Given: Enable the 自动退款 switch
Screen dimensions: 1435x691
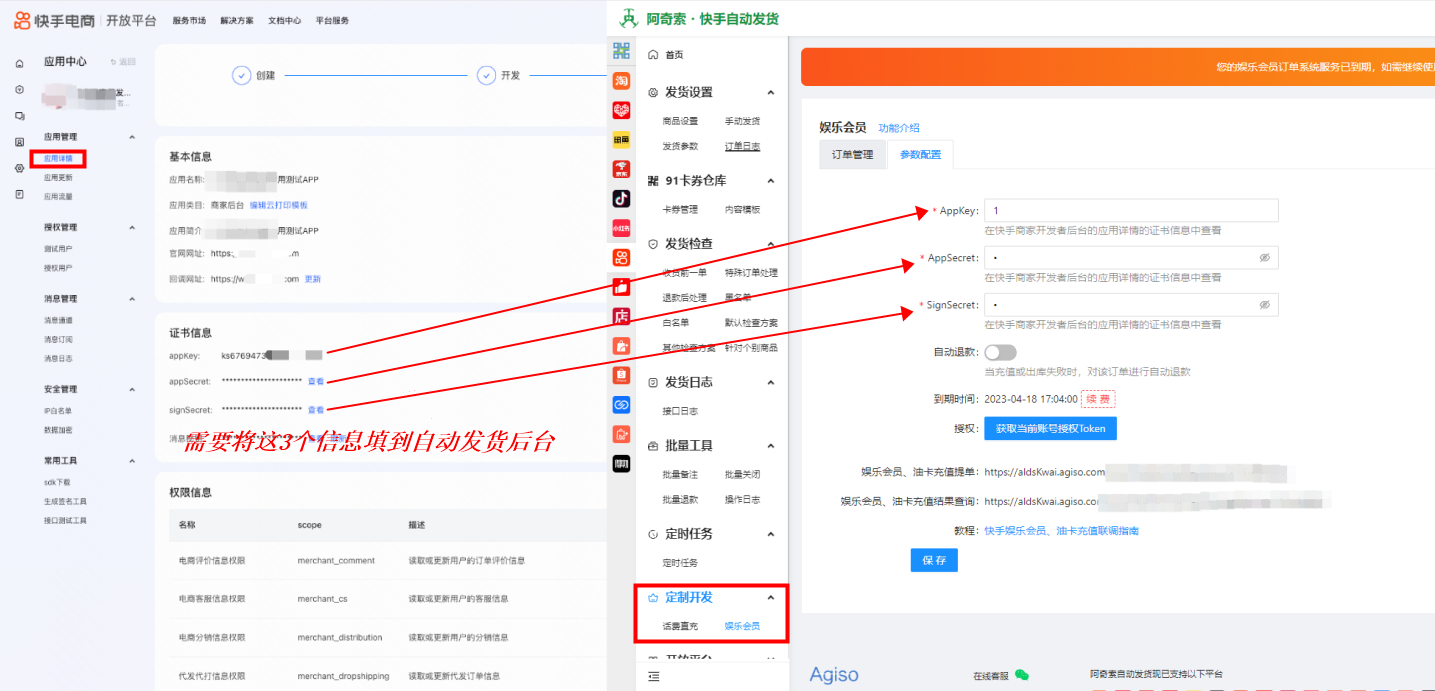Looking at the screenshot, I should pyautogui.click(x=1000, y=353).
